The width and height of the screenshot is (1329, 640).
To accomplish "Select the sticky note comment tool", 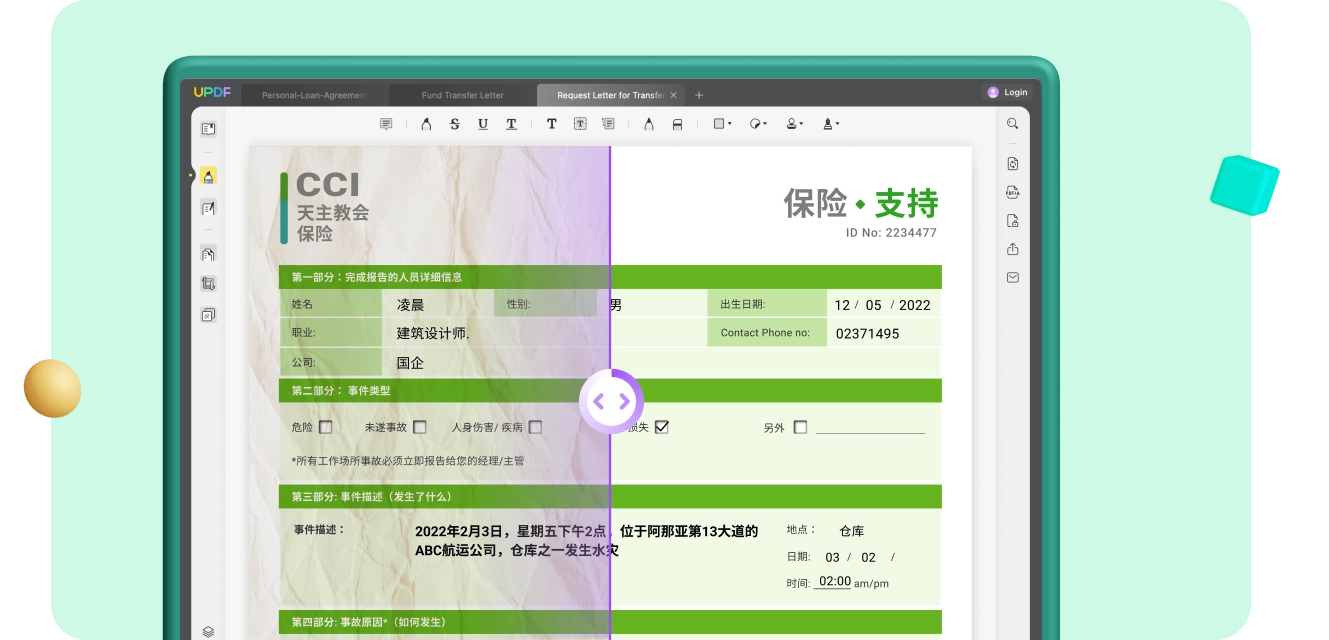I will coord(386,124).
